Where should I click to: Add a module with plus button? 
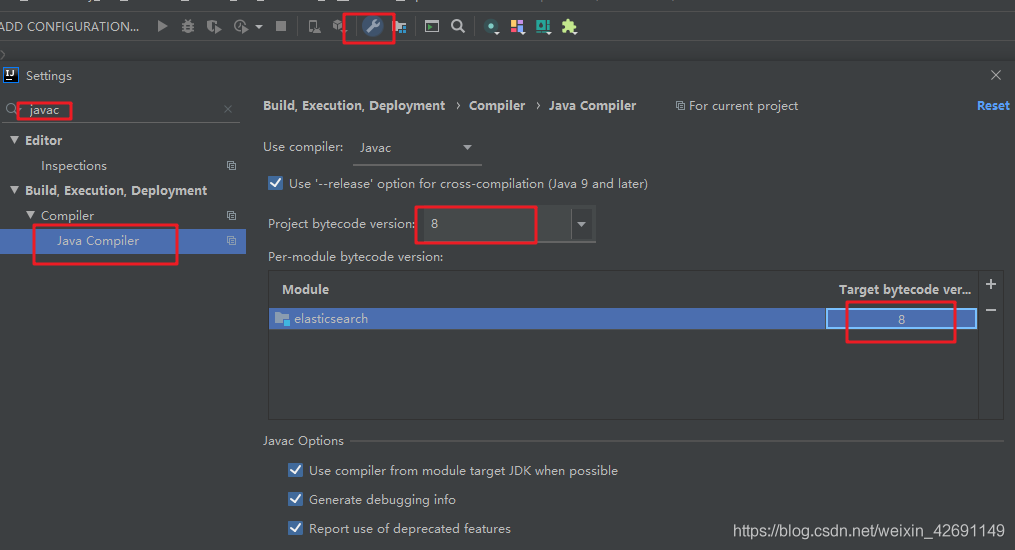tap(990, 284)
